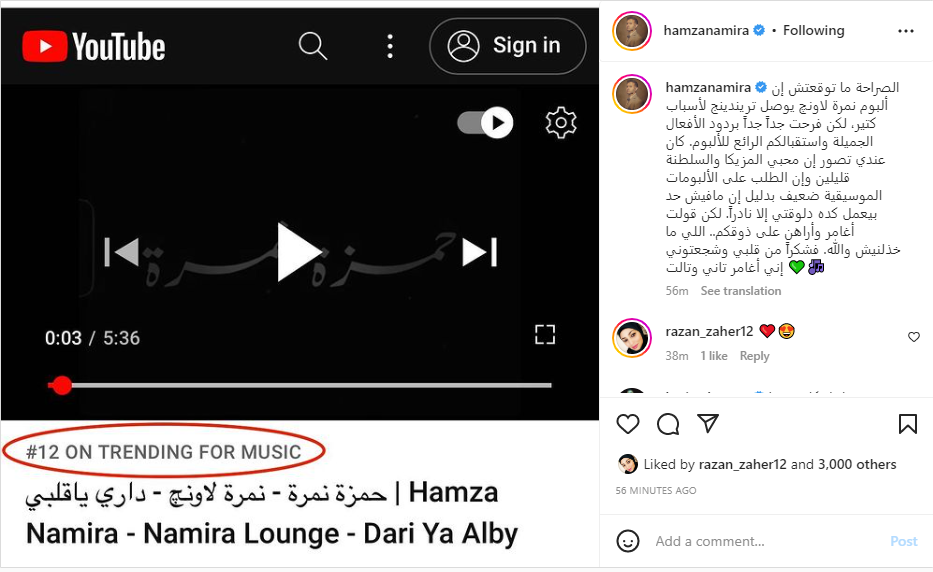This screenshot has height=572, width=933.
Task: Open the YouTube search magnifier icon
Action: coord(313,46)
